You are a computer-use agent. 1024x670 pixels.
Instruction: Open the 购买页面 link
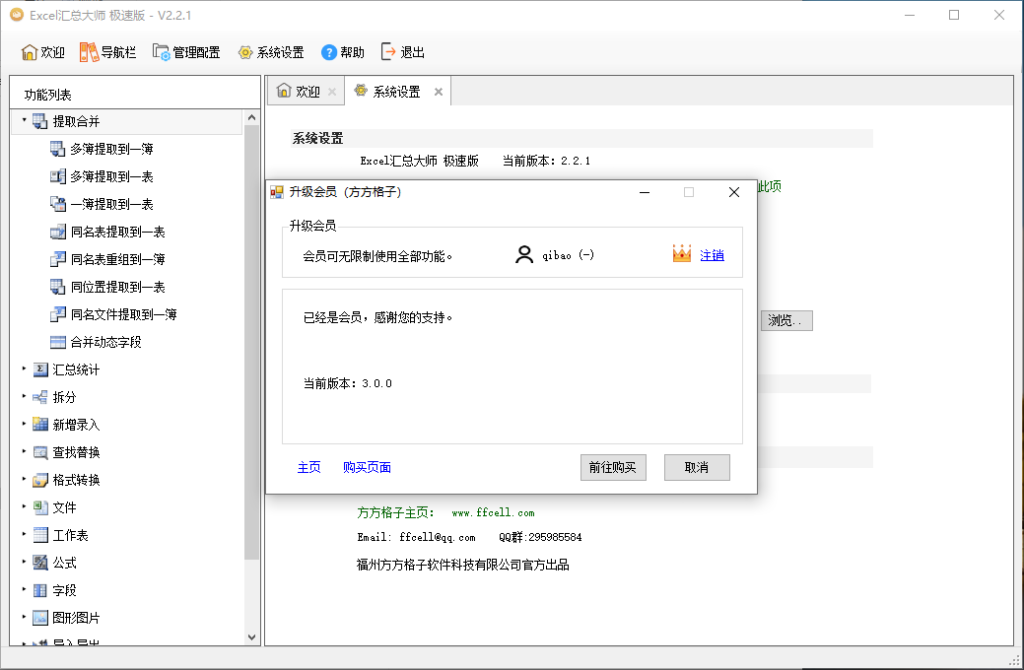pos(367,467)
